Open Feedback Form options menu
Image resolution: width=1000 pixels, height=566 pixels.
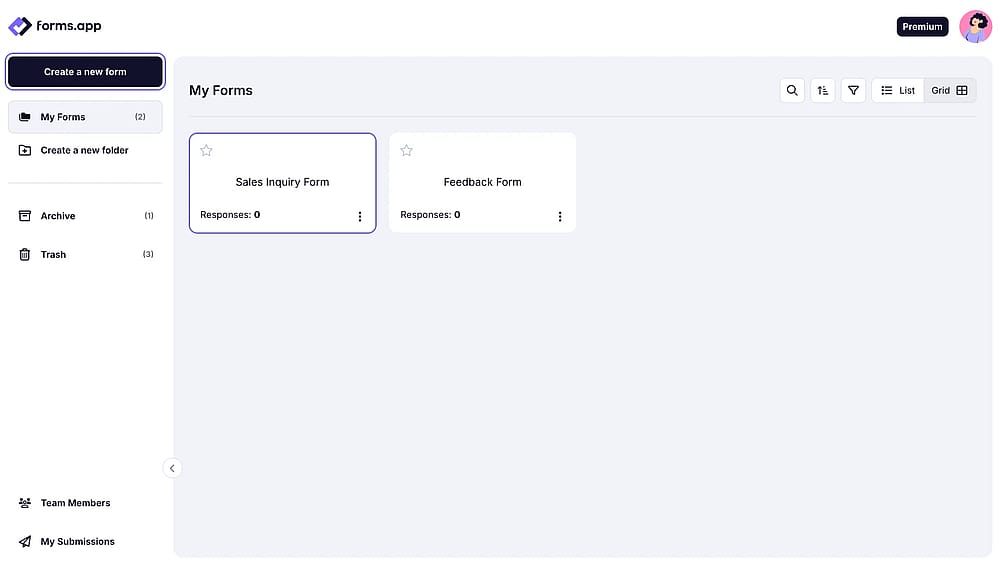point(560,216)
